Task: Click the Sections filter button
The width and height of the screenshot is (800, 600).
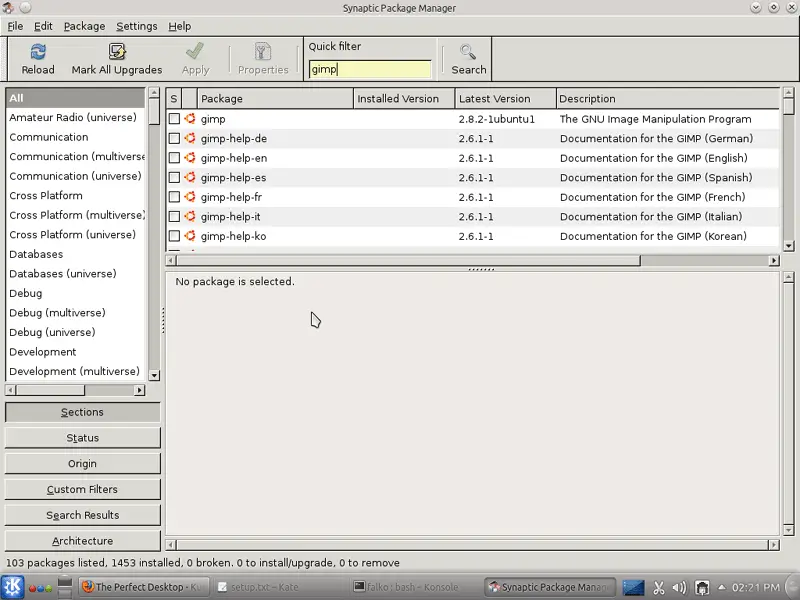Action: tap(82, 412)
